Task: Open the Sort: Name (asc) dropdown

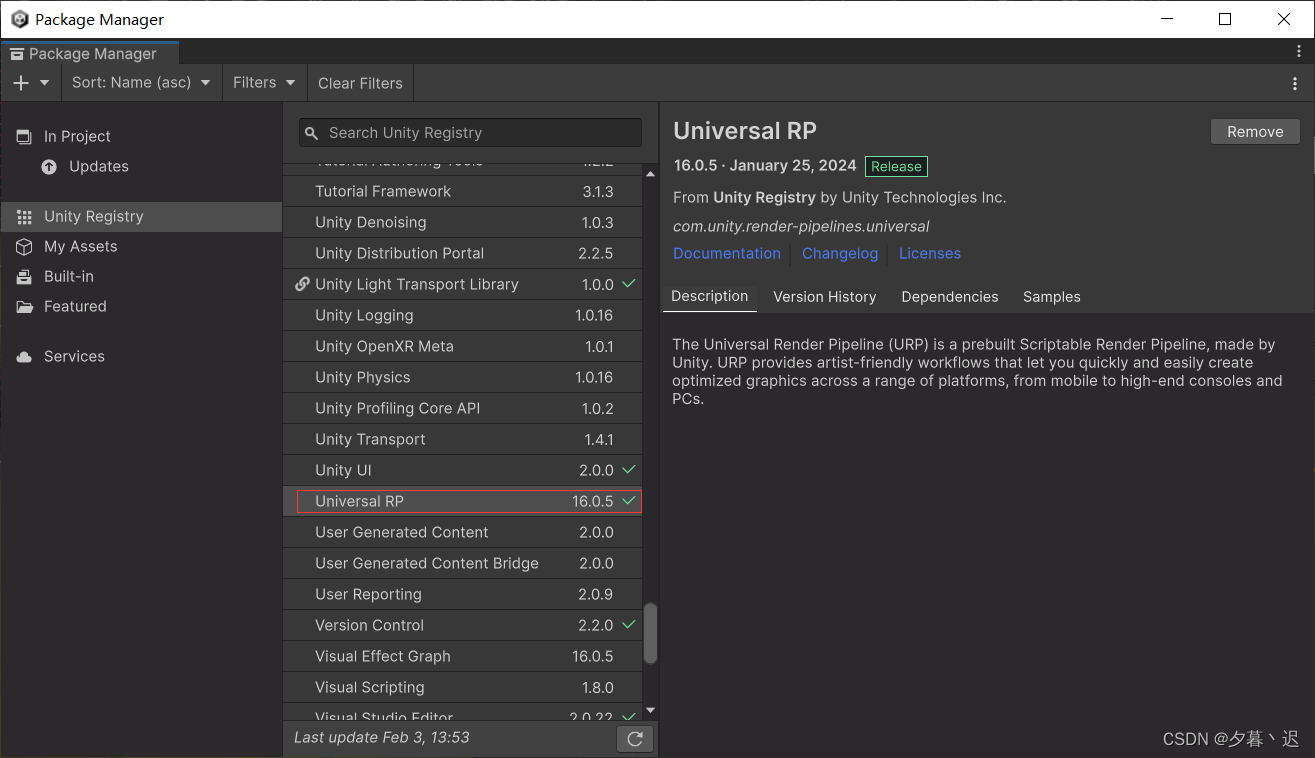Action: coord(141,83)
